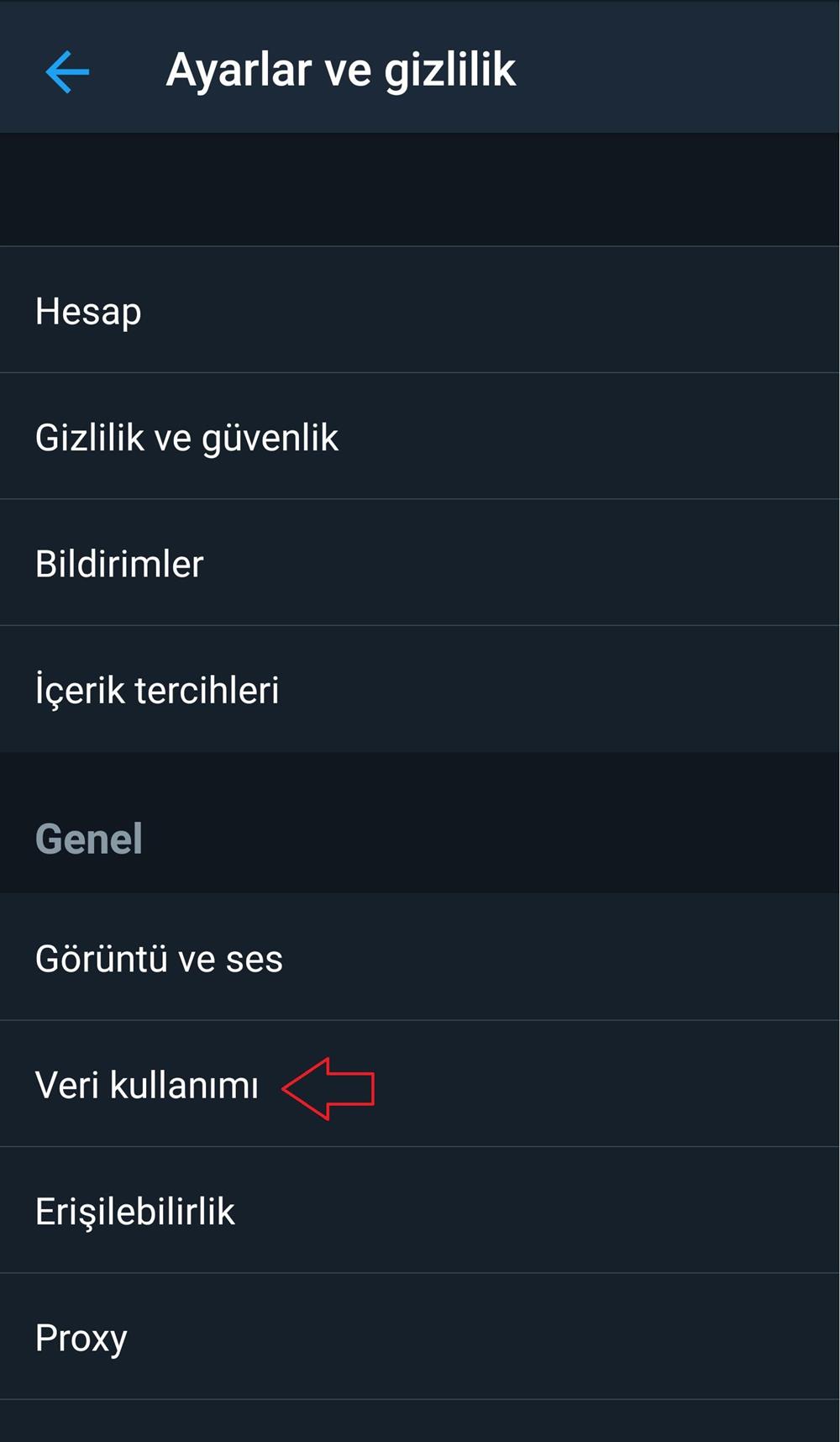Navigate back from Ayarlar ve gizlilik
The height and width of the screenshot is (1442, 840).
click(67, 71)
